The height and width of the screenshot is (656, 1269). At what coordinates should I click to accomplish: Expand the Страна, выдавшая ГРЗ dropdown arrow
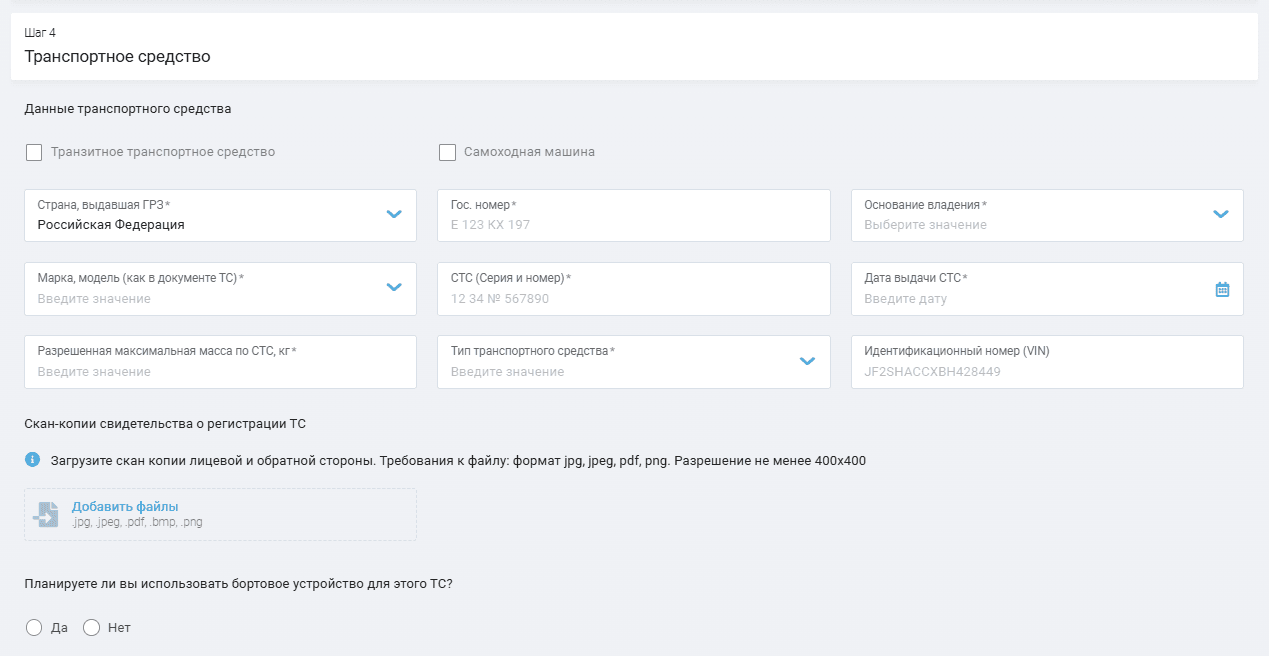[394, 214]
